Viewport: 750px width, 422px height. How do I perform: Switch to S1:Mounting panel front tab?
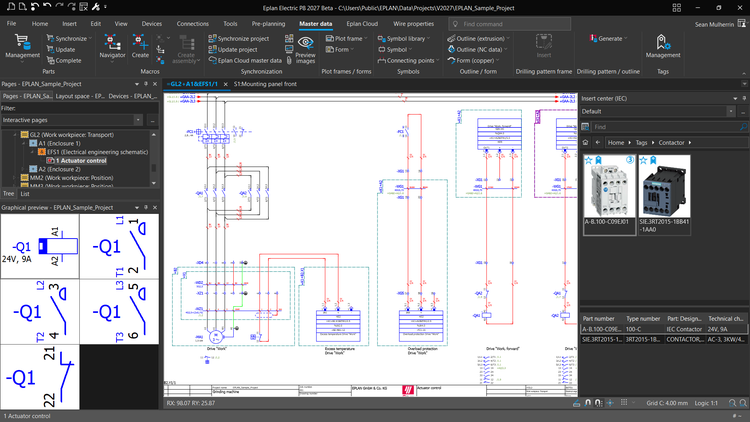tap(265, 84)
